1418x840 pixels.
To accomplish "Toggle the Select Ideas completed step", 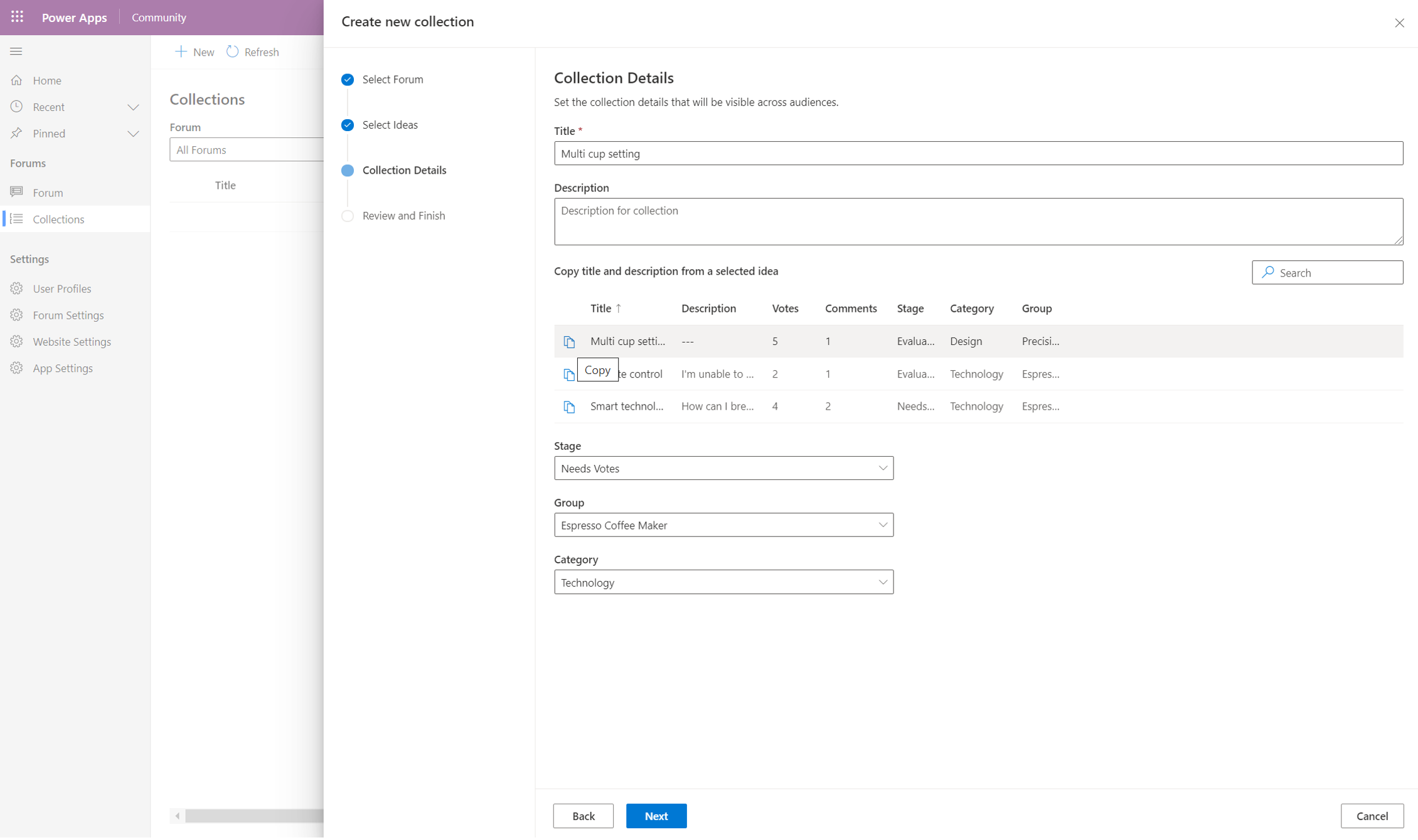I will [348, 124].
